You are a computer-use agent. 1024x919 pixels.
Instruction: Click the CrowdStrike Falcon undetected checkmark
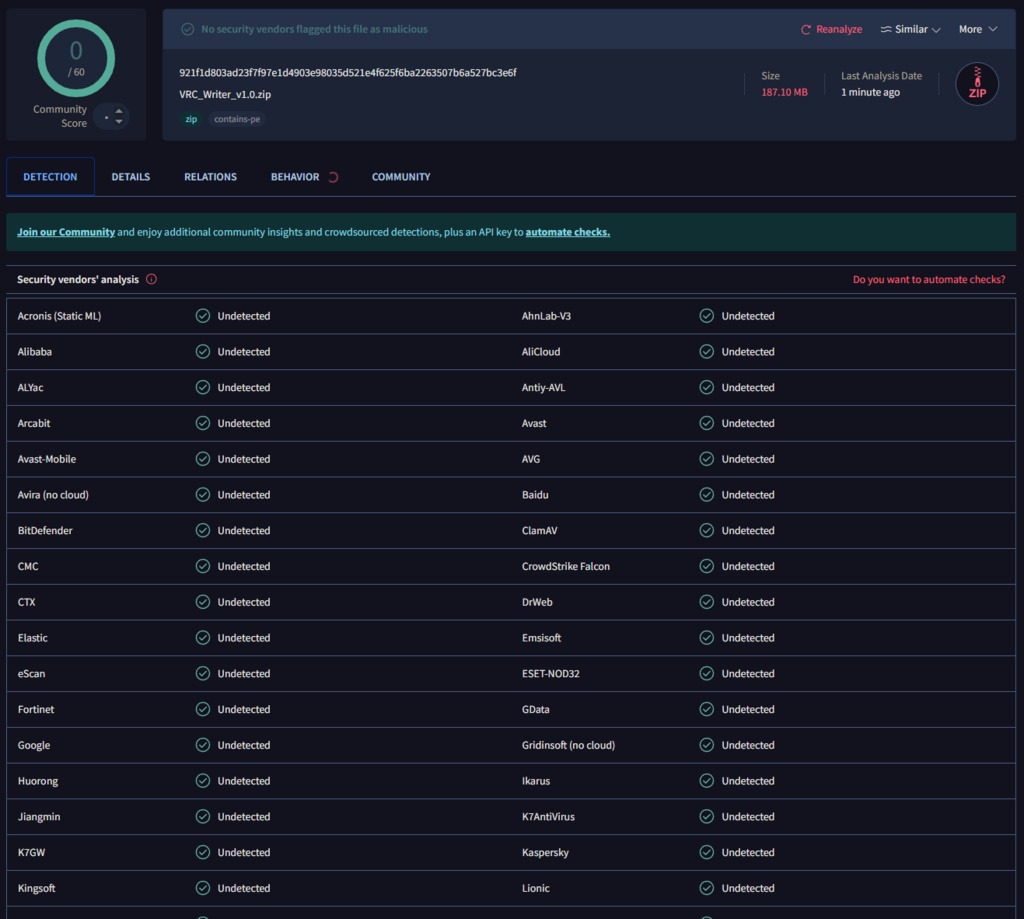[x=707, y=566]
